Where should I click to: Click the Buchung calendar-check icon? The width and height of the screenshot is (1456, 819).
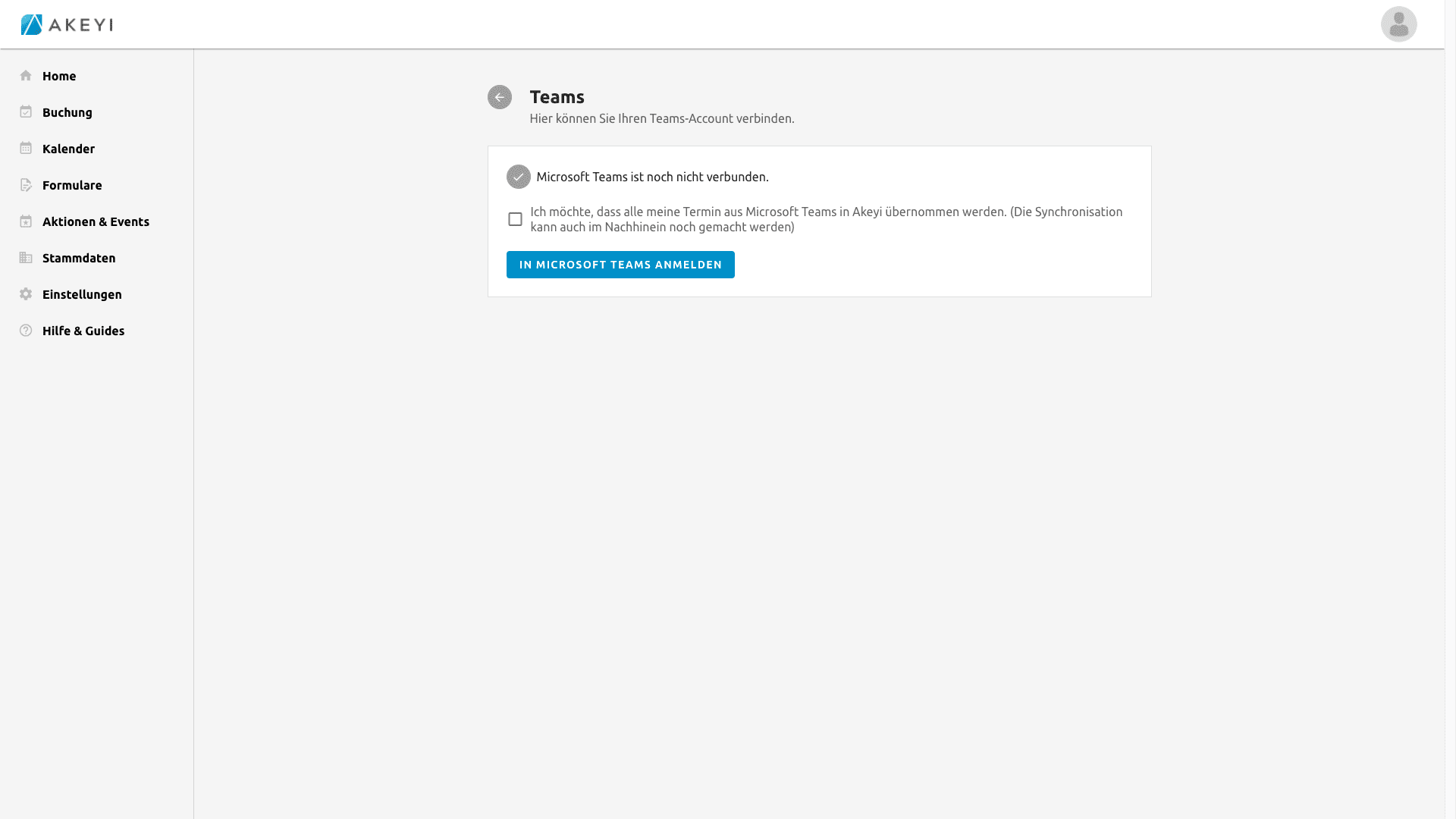26,112
